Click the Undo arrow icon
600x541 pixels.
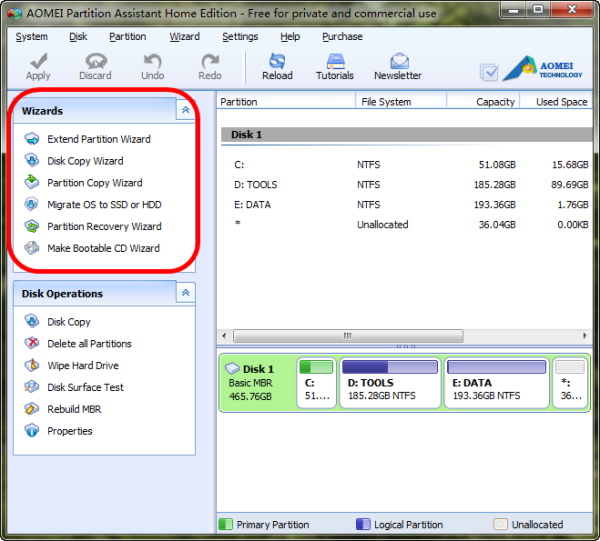153,61
